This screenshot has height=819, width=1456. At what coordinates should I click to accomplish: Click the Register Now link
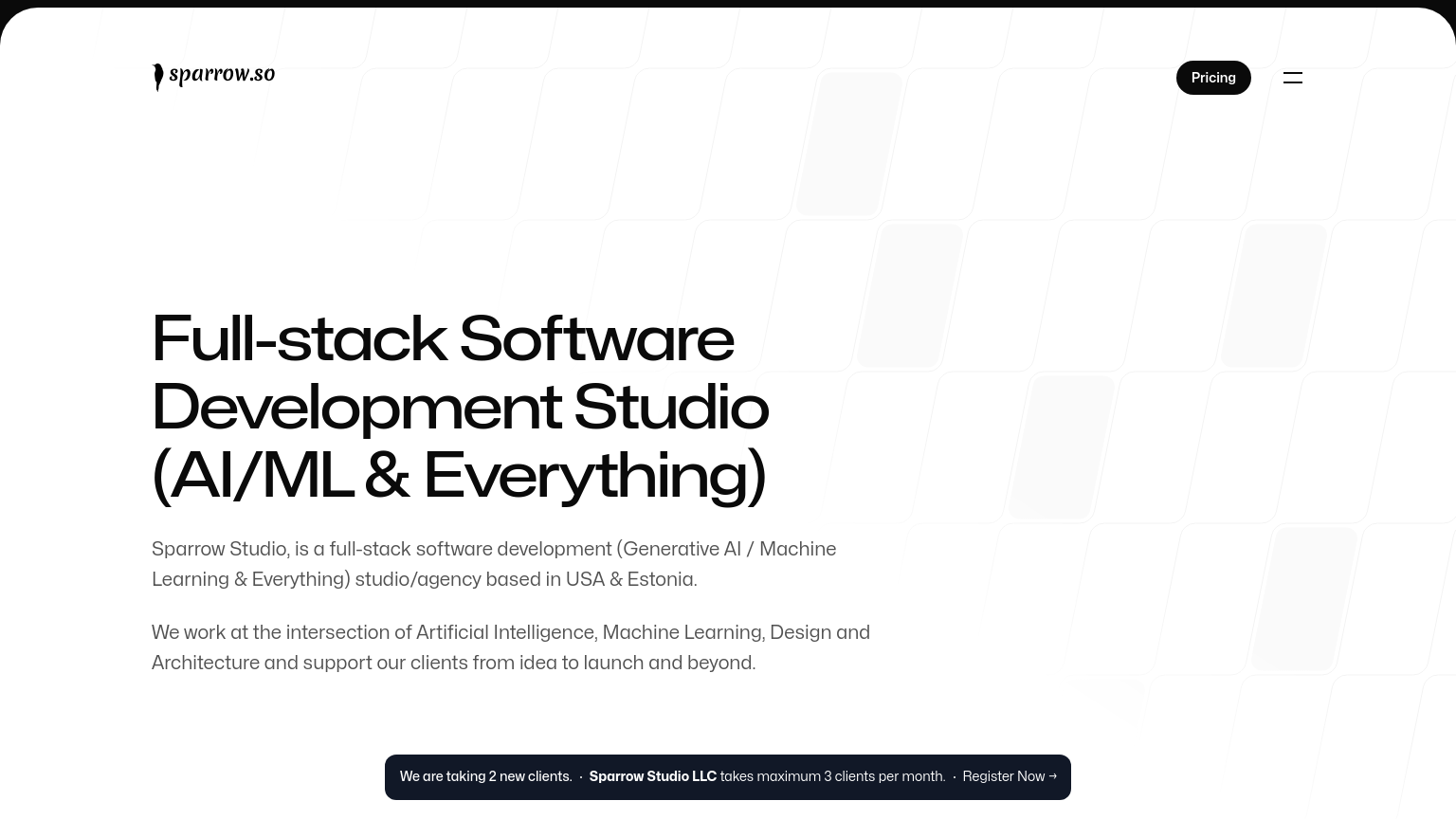[x=1004, y=776]
